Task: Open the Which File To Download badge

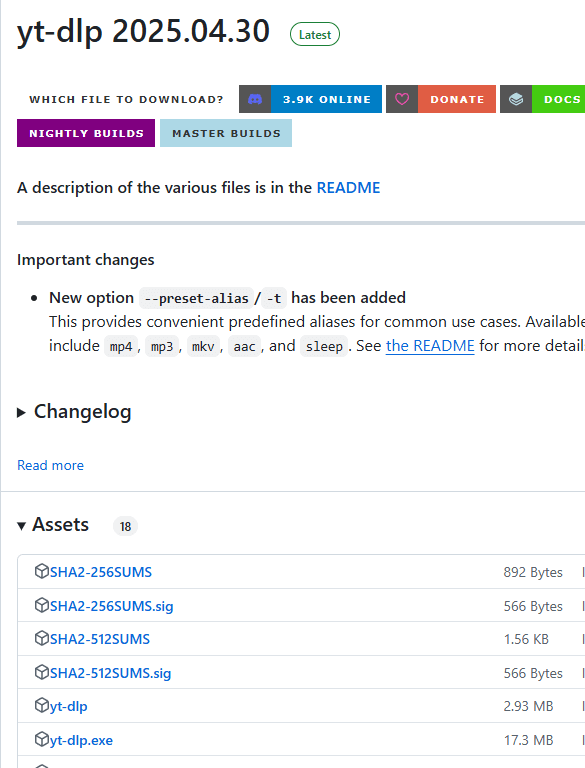Action: 126,99
